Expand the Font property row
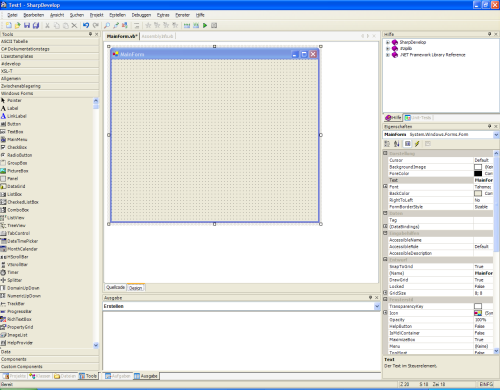 (x=385, y=187)
